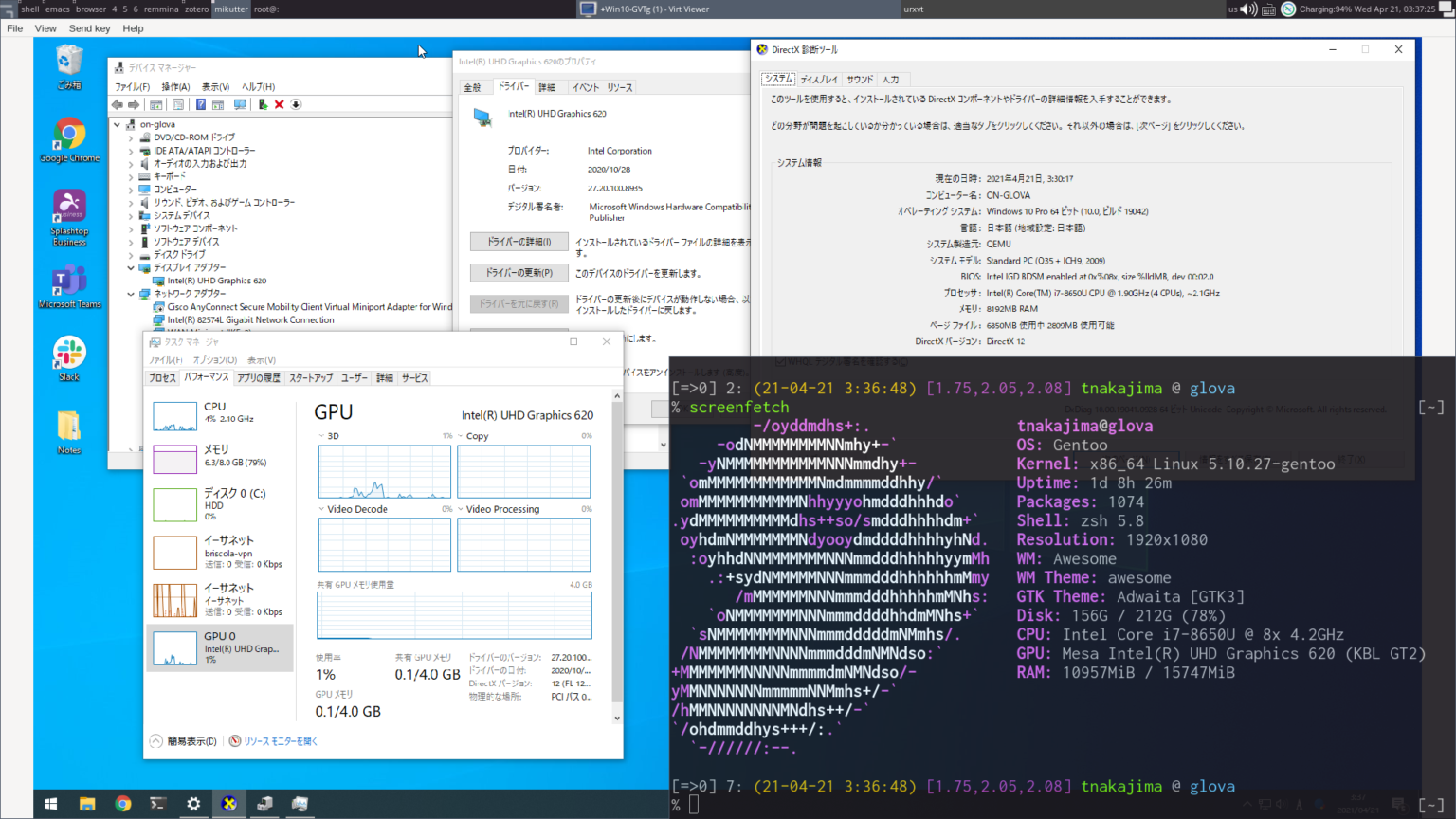This screenshot has width=1456, height=819.
Task: Switch to 全般 tab in graphics properties
Action: click(x=472, y=87)
